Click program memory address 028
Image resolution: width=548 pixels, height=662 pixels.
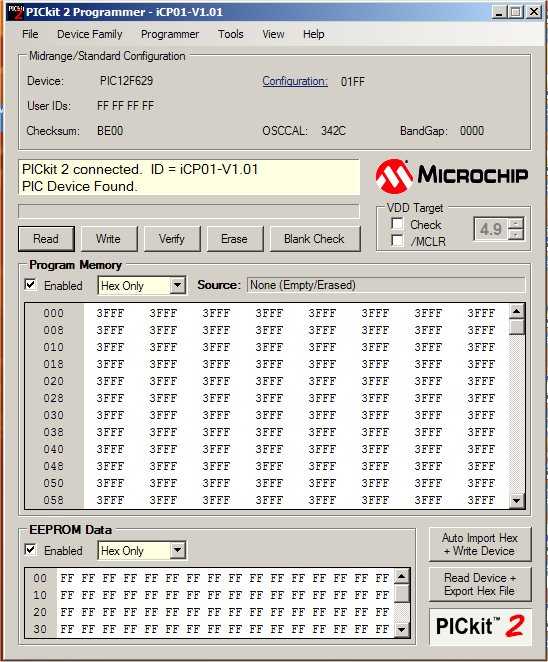[x=54, y=398]
